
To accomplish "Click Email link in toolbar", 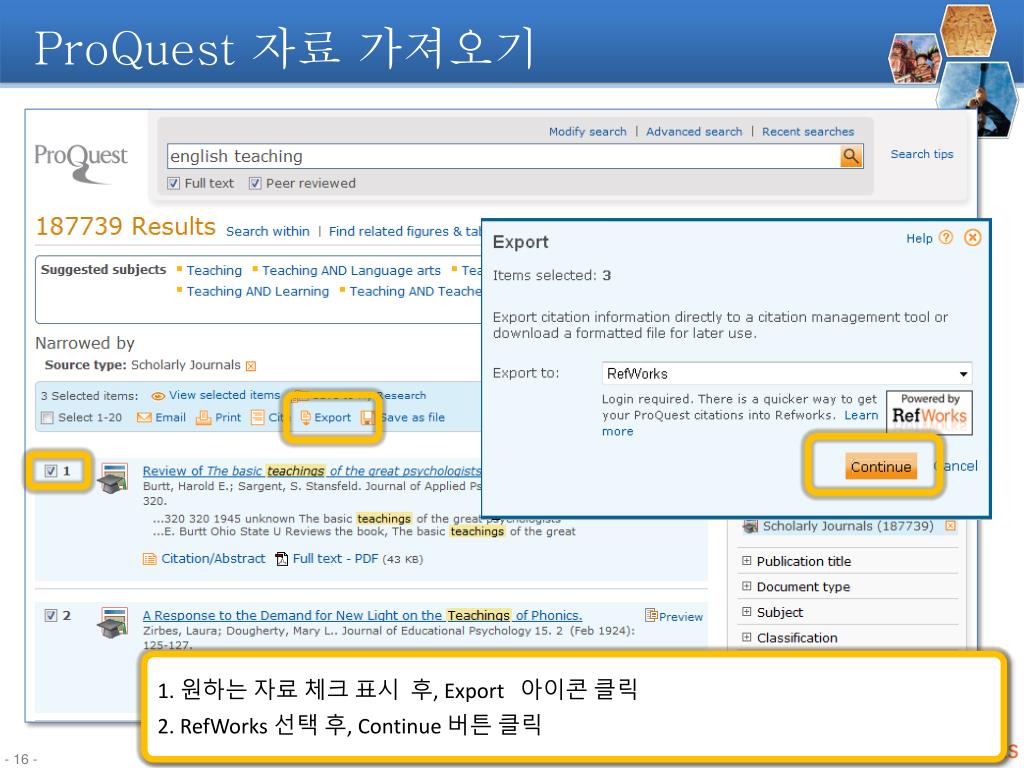I will (170, 417).
